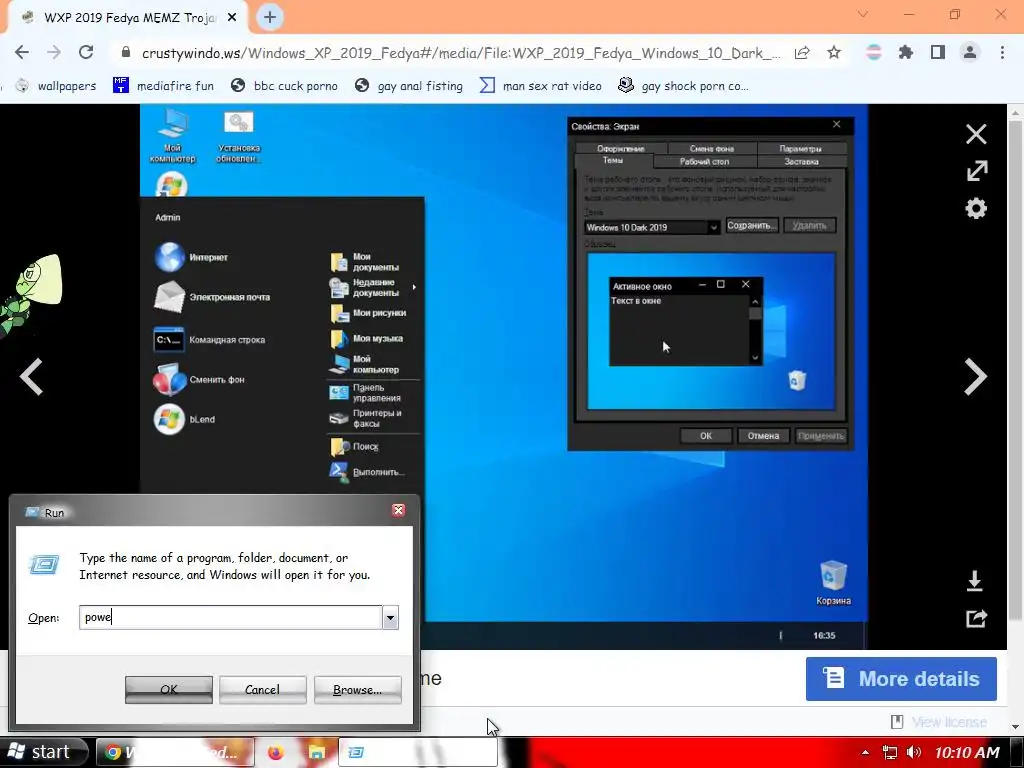Open the network tray icon
1024x768 pixels.
click(889, 752)
